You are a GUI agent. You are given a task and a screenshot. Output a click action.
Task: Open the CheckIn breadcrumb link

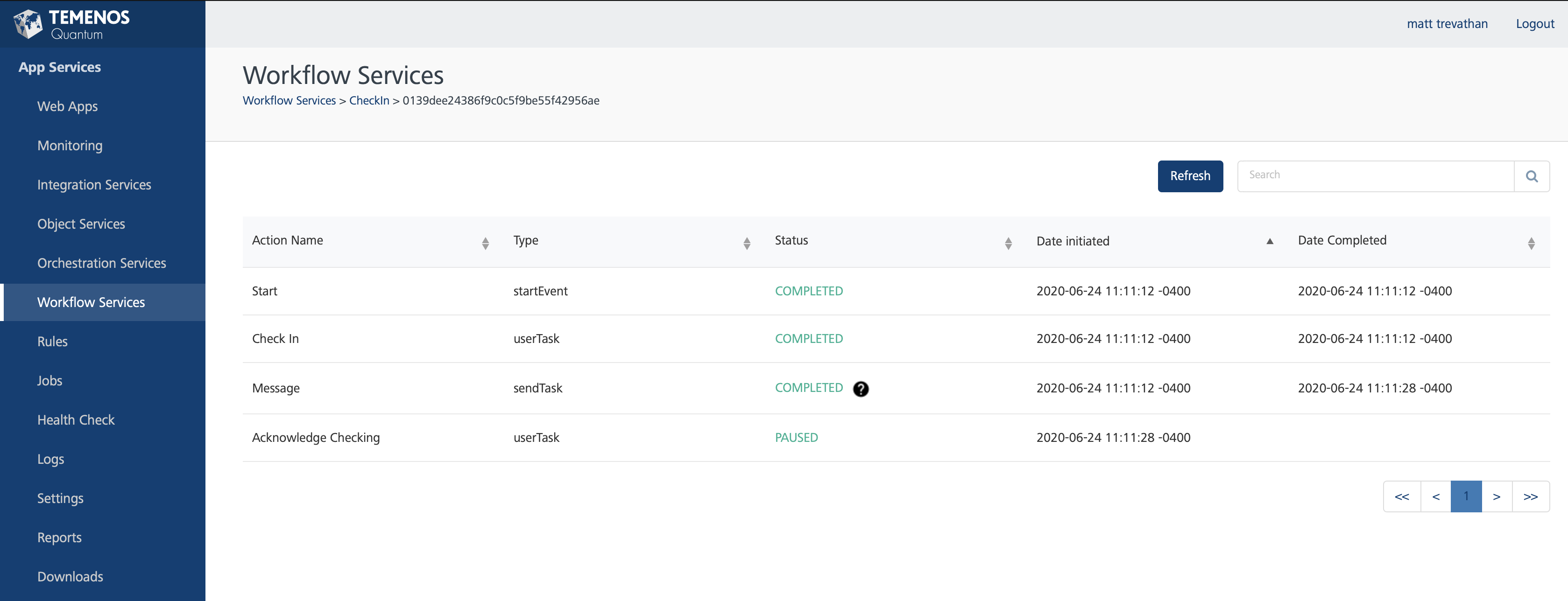coord(369,100)
